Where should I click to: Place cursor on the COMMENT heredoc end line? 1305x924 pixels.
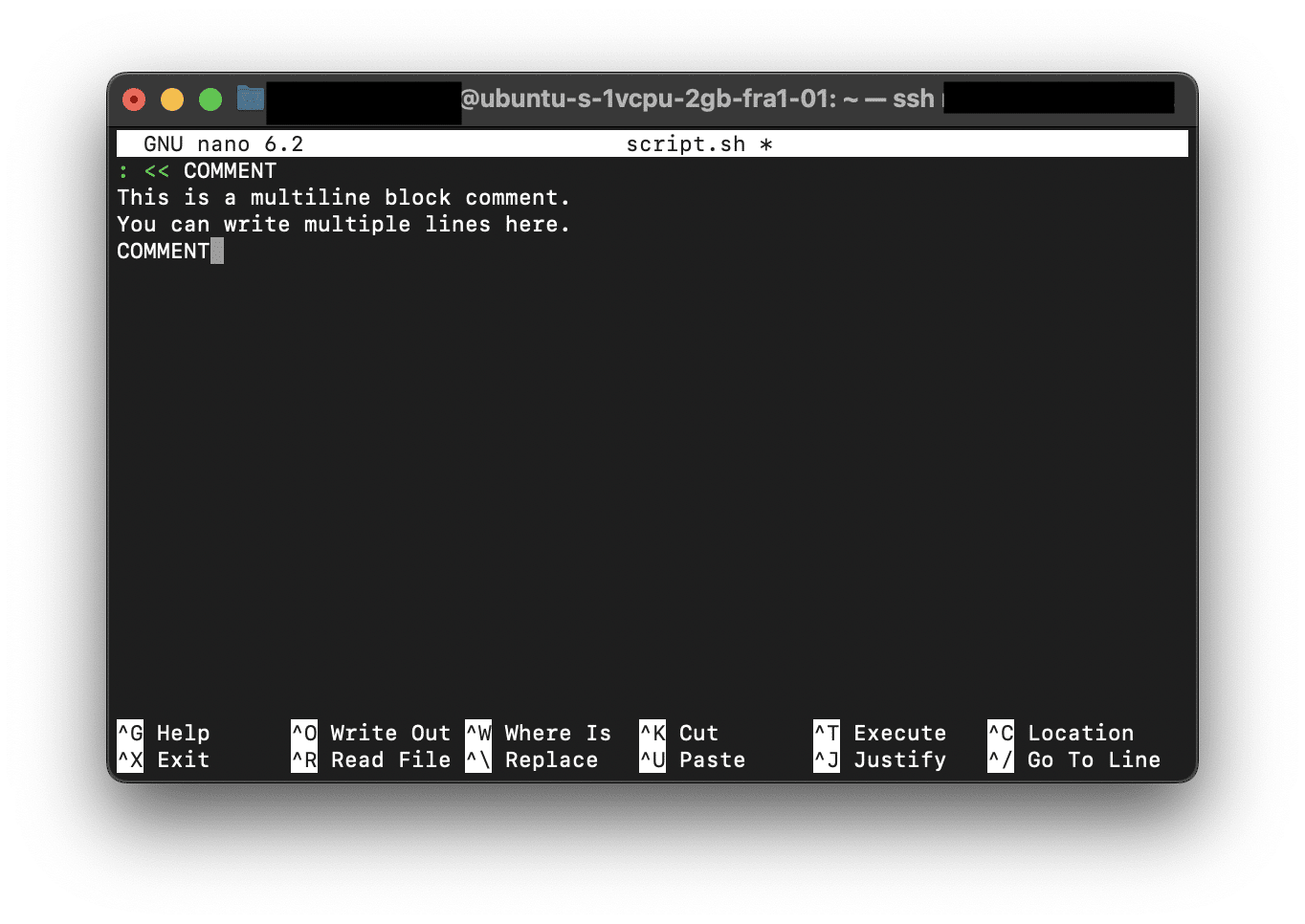[164, 251]
